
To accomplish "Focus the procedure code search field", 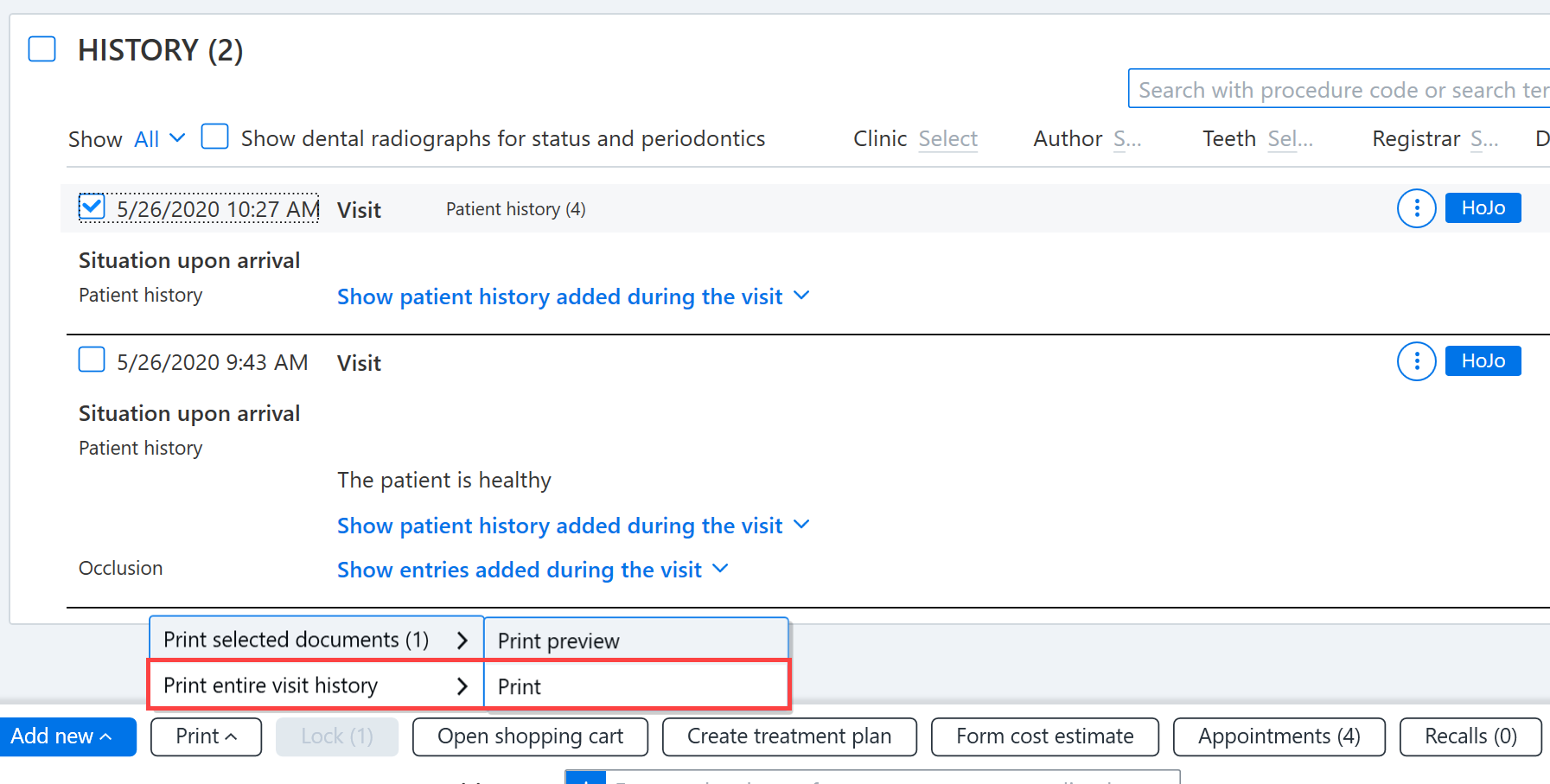I will (x=1339, y=89).
